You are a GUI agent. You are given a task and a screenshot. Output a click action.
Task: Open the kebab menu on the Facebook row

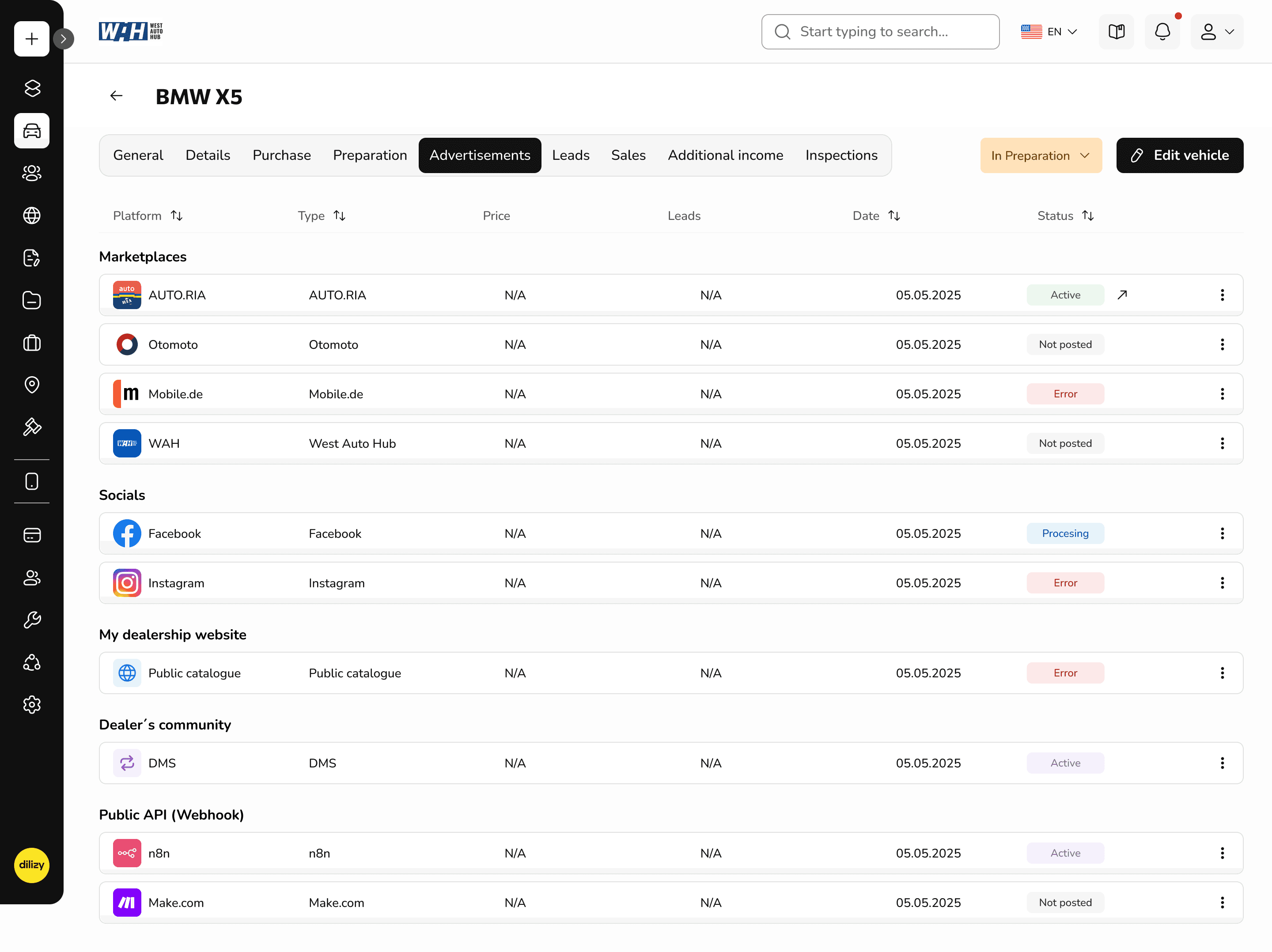point(1223,533)
